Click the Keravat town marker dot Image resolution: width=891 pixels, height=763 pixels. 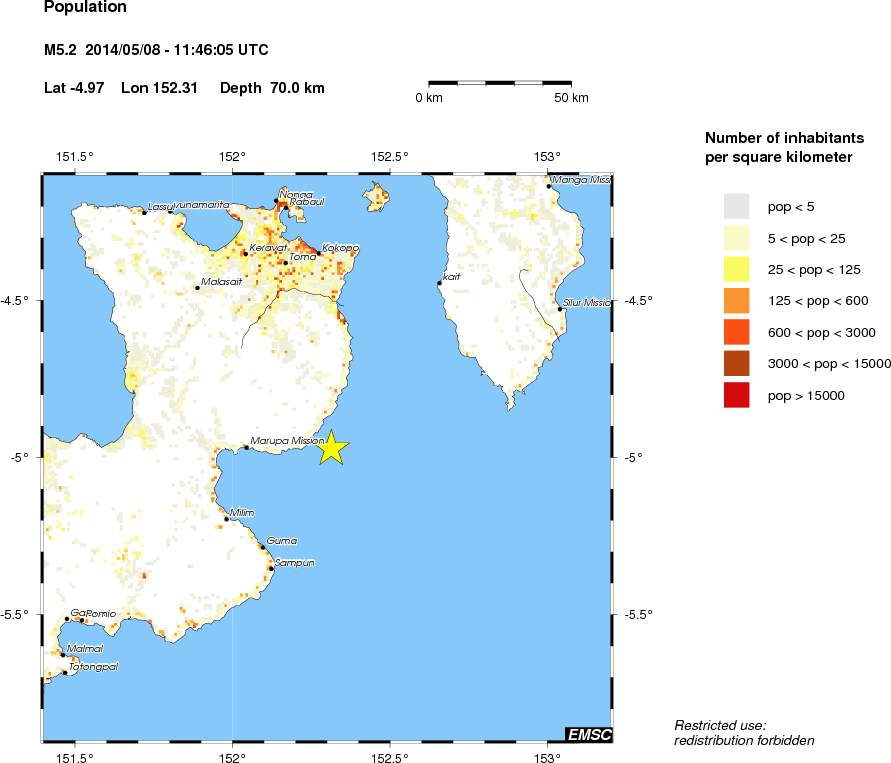coord(245,253)
